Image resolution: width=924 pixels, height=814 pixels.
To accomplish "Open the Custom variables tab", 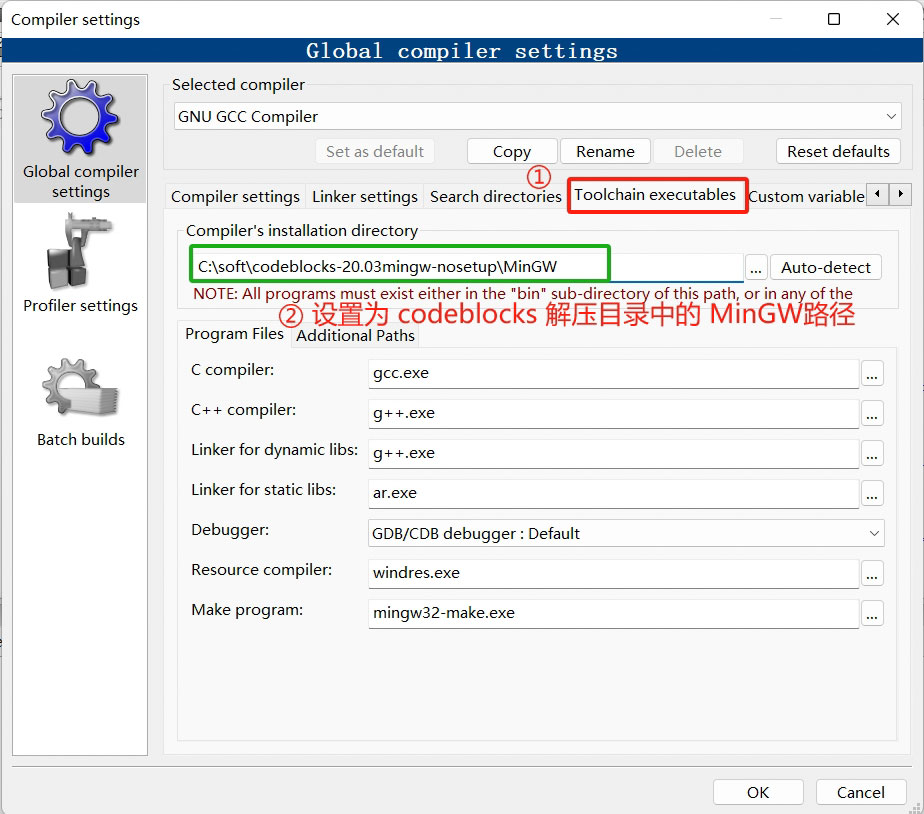I will coord(806,196).
